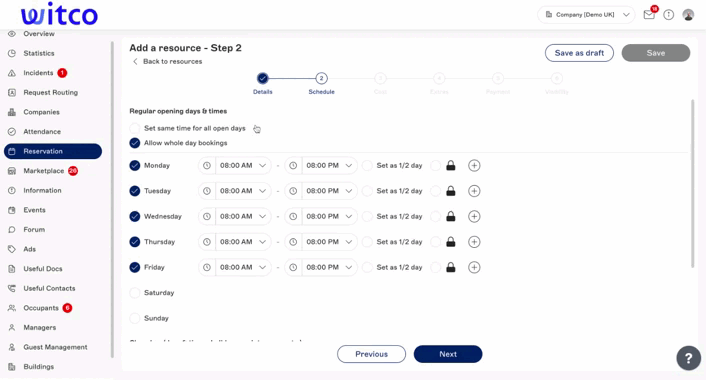
Task: Open Wednesday start time dropdown
Action: (x=235, y=216)
